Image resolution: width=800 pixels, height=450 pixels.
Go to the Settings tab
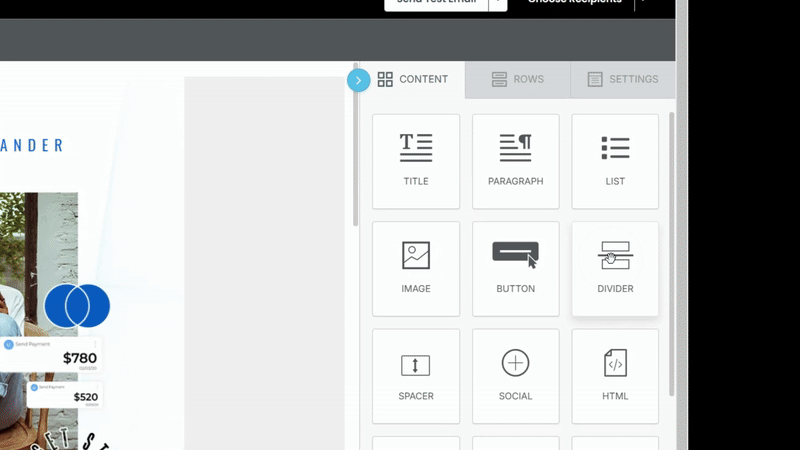click(622, 80)
